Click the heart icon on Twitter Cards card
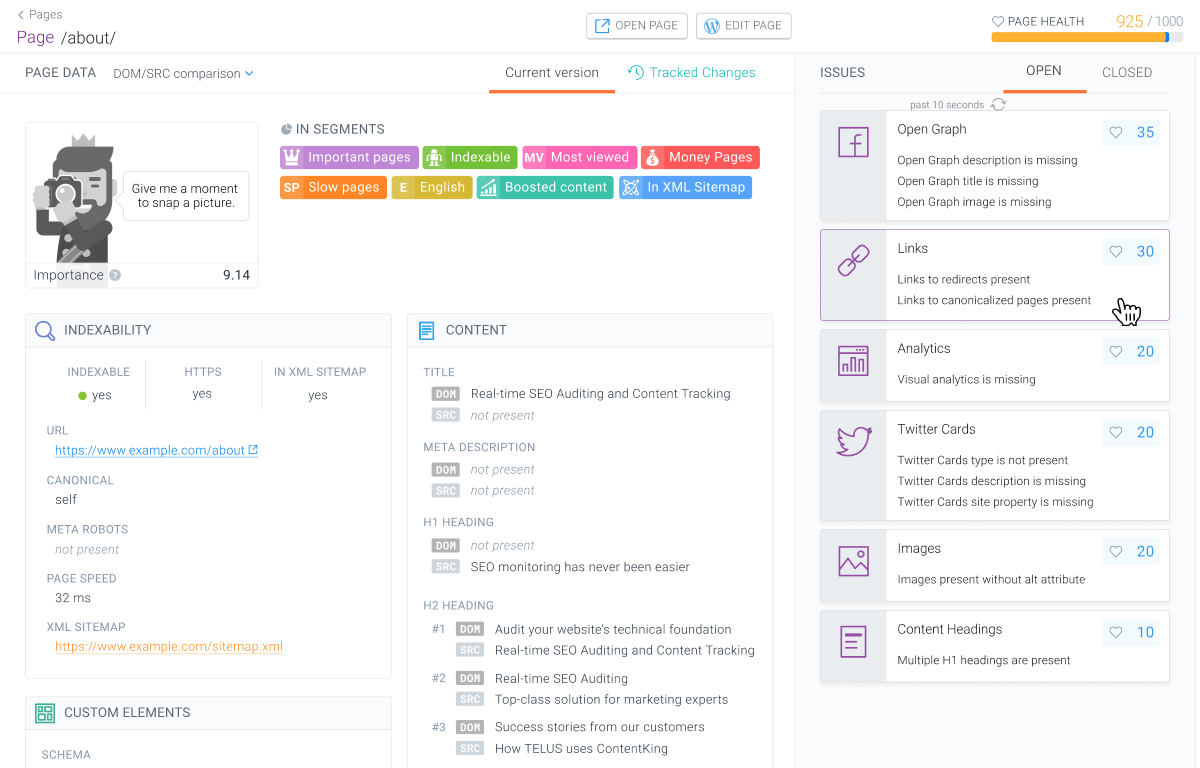The height and width of the screenshot is (768, 1200). (x=1116, y=433)
